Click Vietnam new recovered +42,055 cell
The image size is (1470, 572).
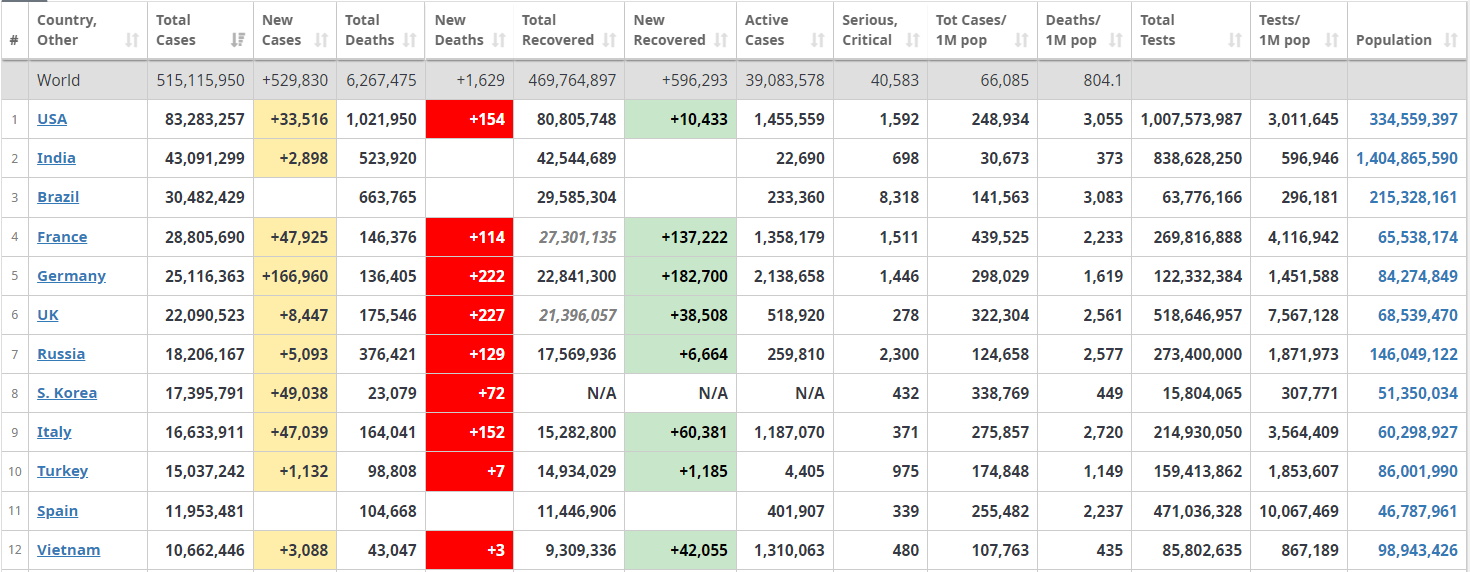click(x=680, y=550)
